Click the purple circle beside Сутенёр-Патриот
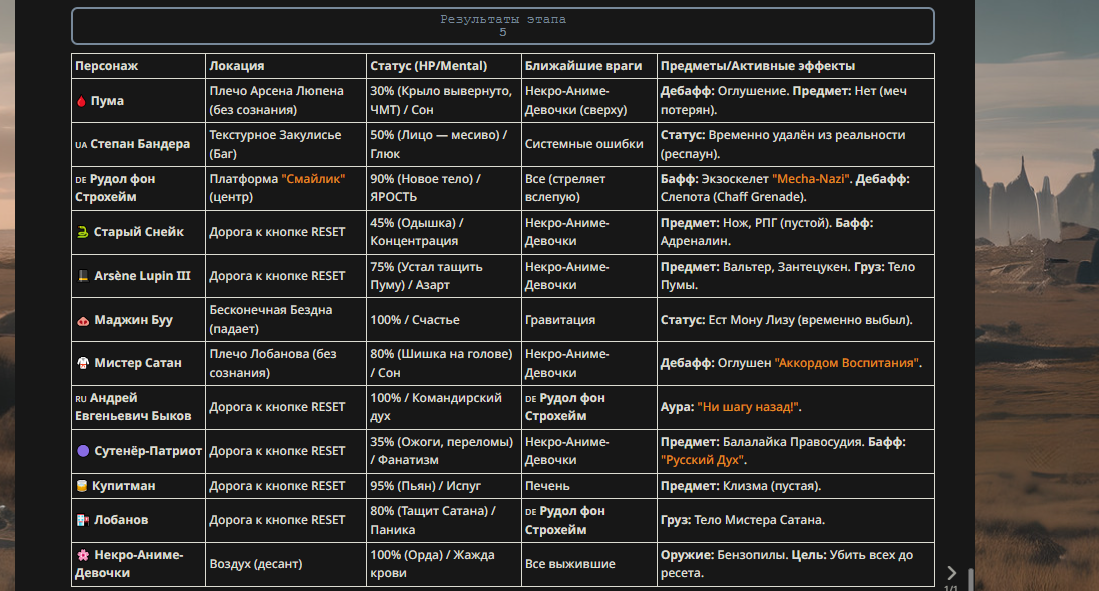Screen dimensions: 1099x591 tap(83, 451)
